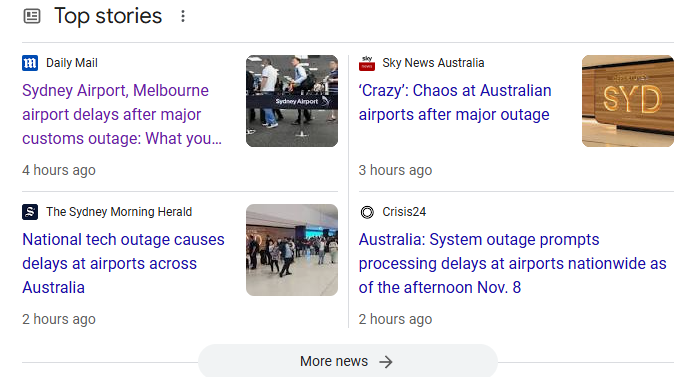Image resolution: width=688 pixels, height=377 pixels.
Task: Click the Crisis24 source name
Action: 404,212
